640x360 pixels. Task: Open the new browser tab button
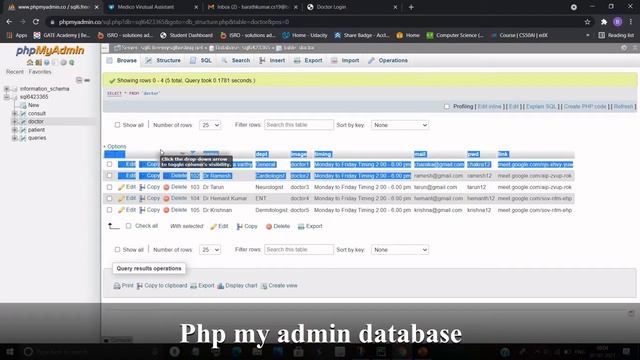pos(411,7)
